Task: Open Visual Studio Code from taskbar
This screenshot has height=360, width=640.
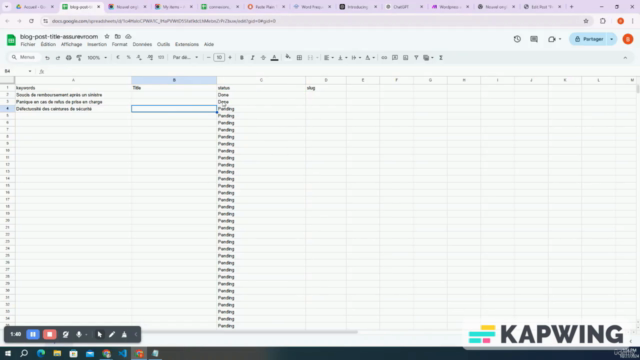Action: coord(123,353)
